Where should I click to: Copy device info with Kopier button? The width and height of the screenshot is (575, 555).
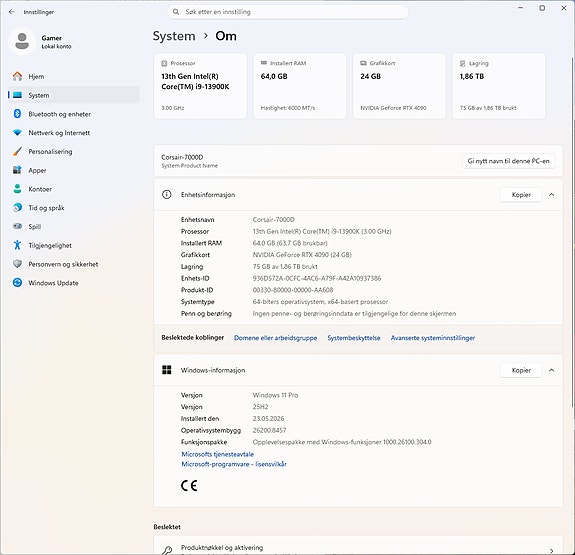(x=521, y=195)
